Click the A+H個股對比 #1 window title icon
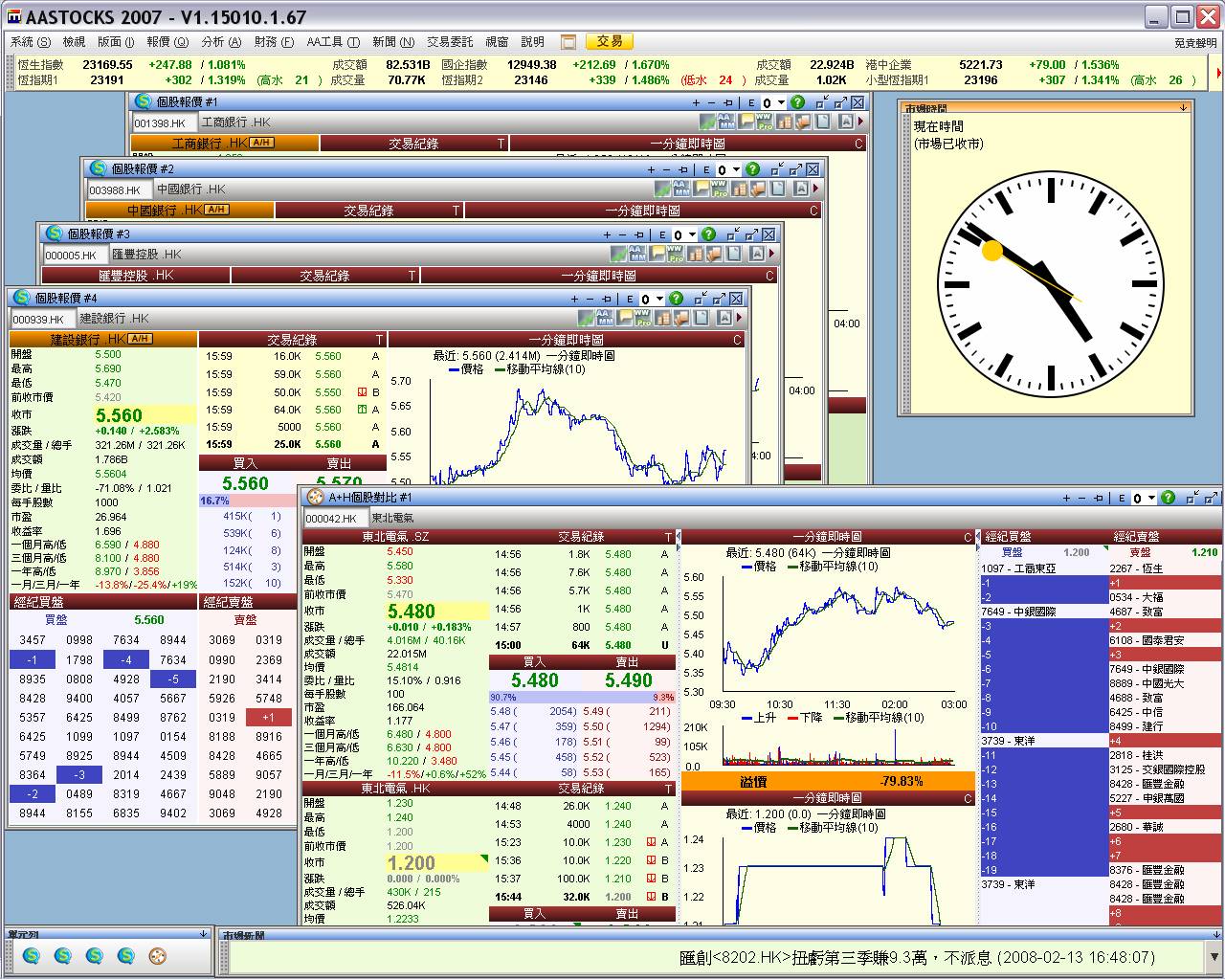 (x=315, y=498)
